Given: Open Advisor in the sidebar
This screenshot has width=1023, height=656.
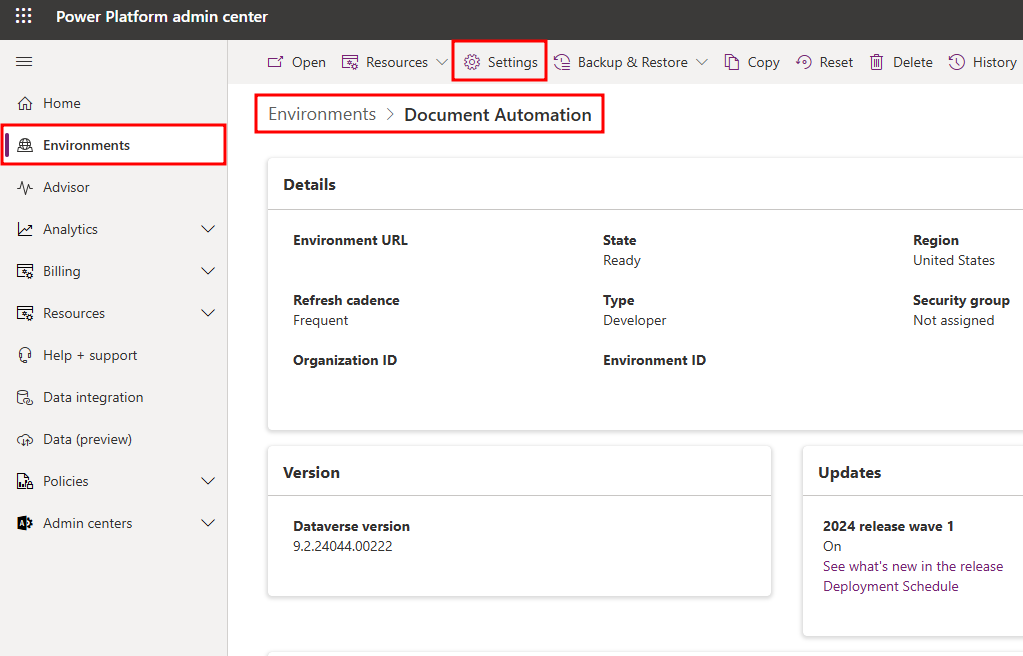Looking at the screenshot, I should [x=114, y=187].
